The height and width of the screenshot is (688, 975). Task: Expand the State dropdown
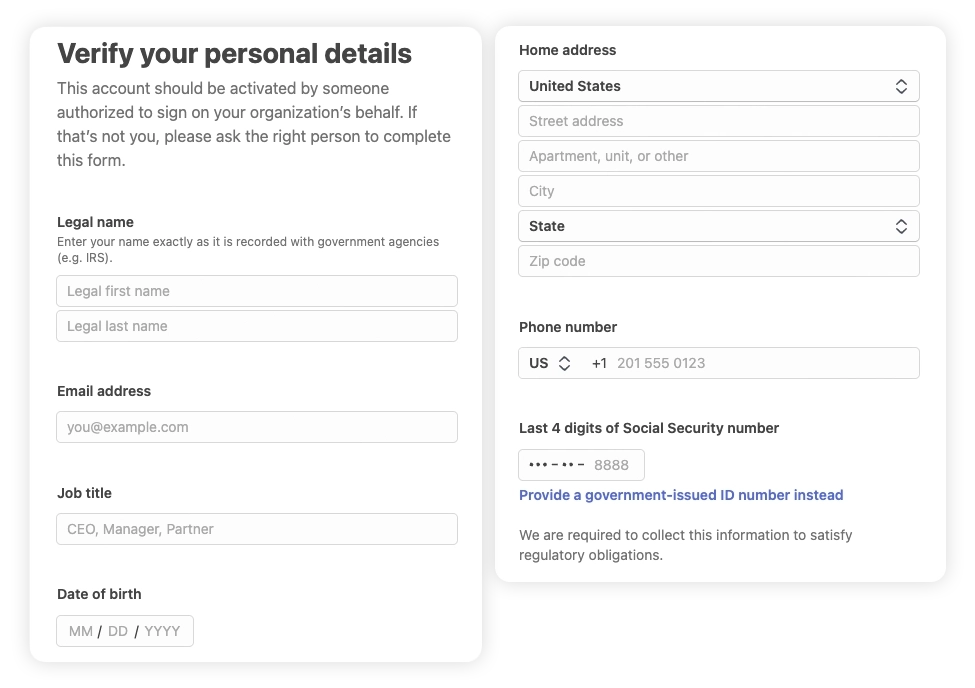[700, 226]
